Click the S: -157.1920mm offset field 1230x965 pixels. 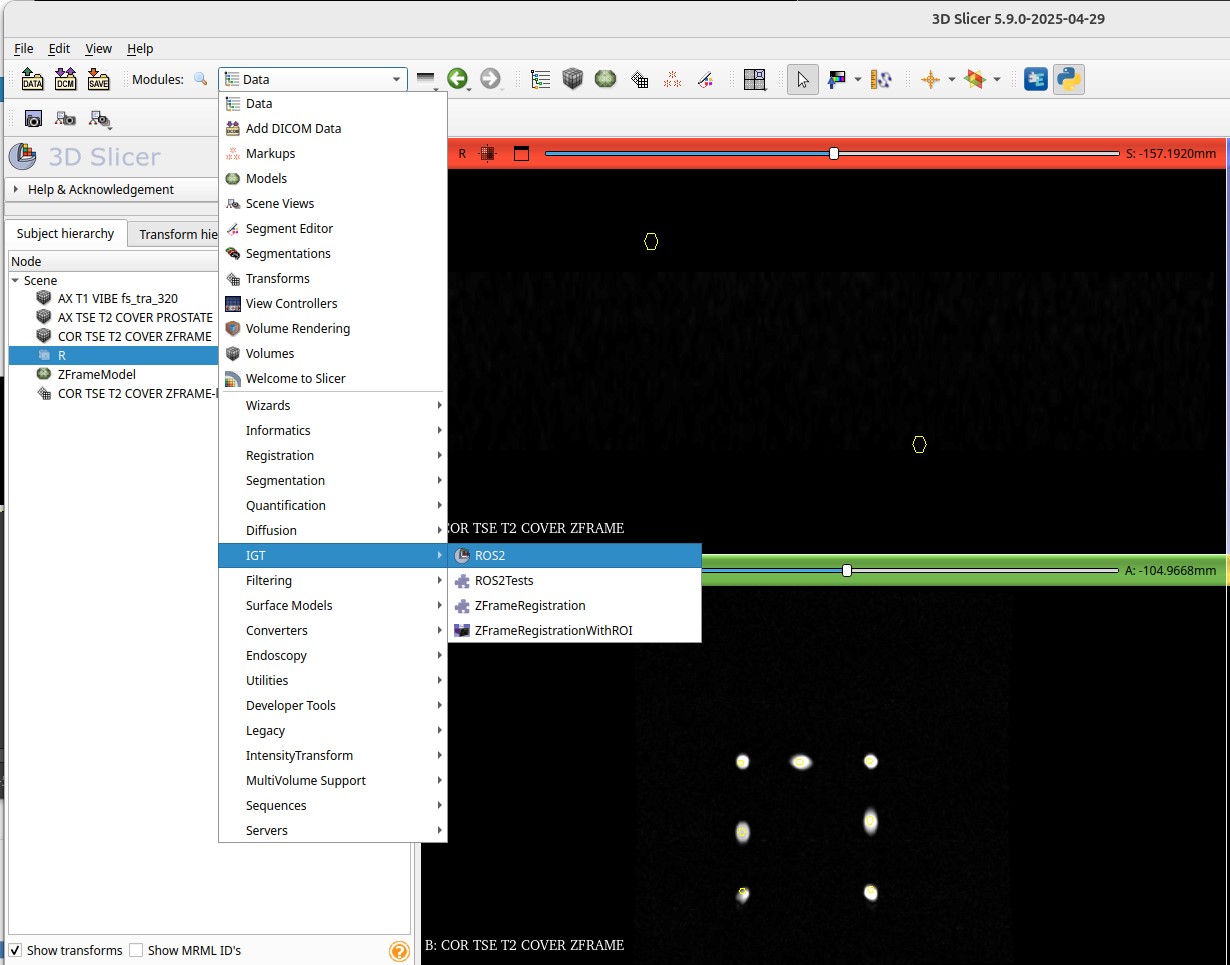[1171, 153]
